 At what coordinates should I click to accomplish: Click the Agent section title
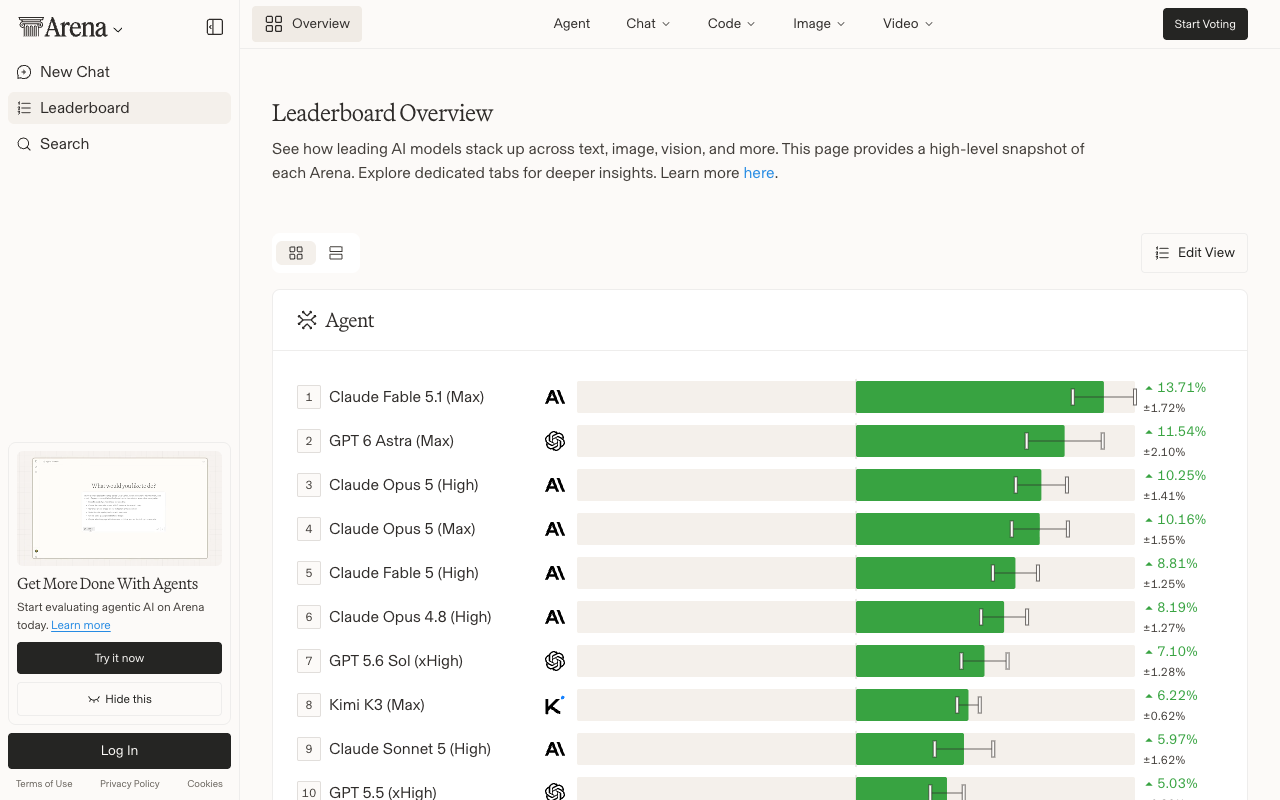point(350,321)
